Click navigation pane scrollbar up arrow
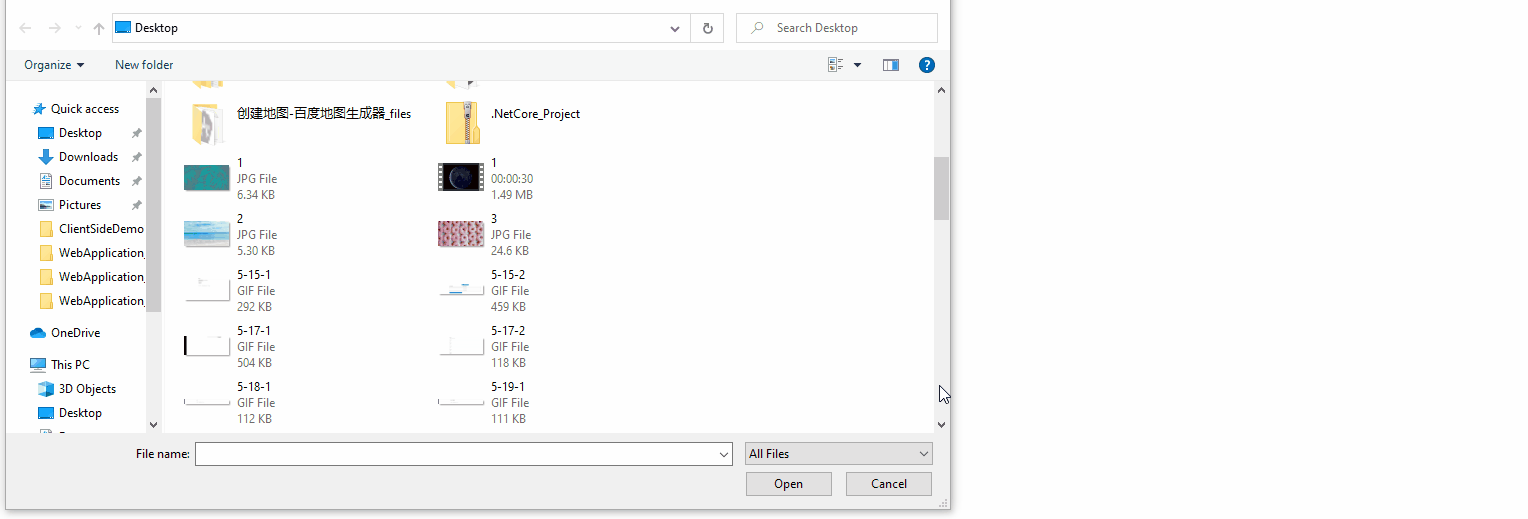1528x519 pixels. tap(153, 90)
